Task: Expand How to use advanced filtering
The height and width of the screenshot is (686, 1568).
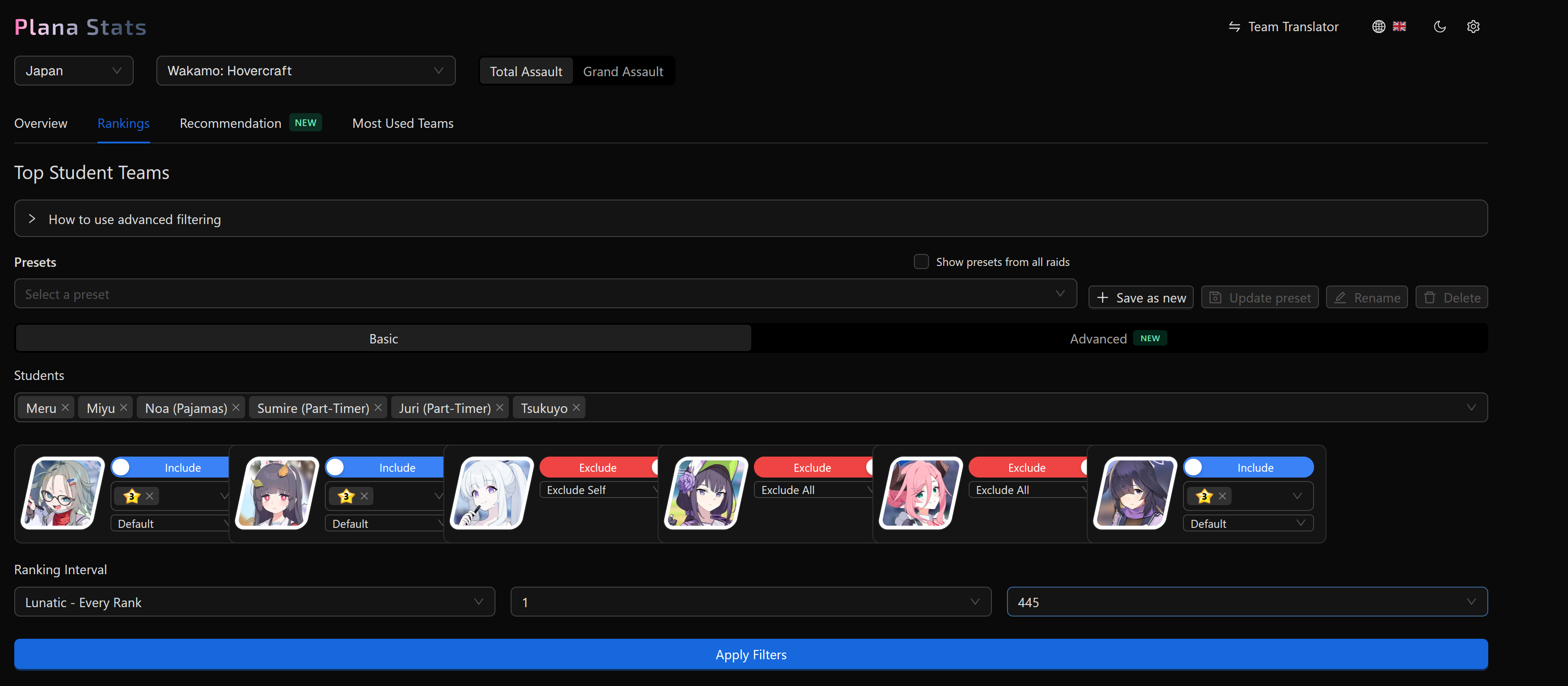Action: click(751, 219)
